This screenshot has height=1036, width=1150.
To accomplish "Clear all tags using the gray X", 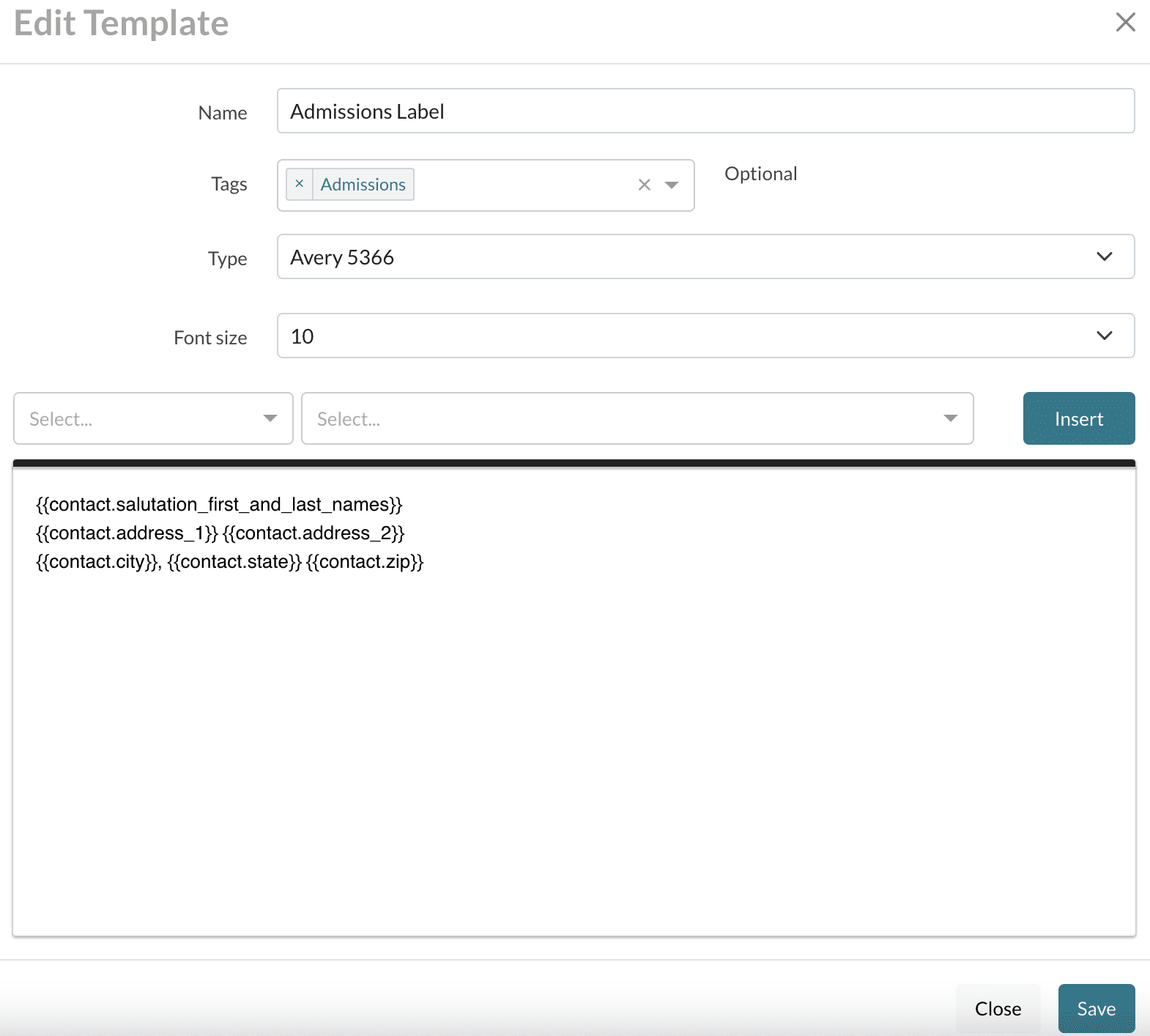I will (644, 185).
